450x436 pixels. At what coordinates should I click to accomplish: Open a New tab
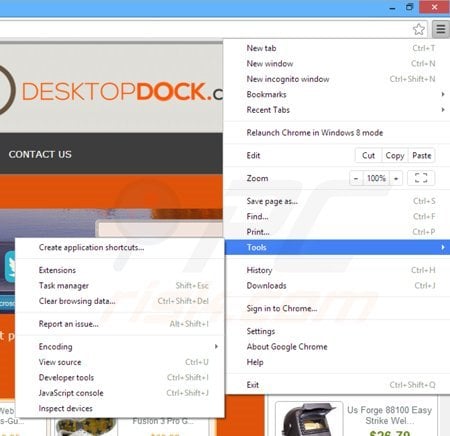point(337,48)
